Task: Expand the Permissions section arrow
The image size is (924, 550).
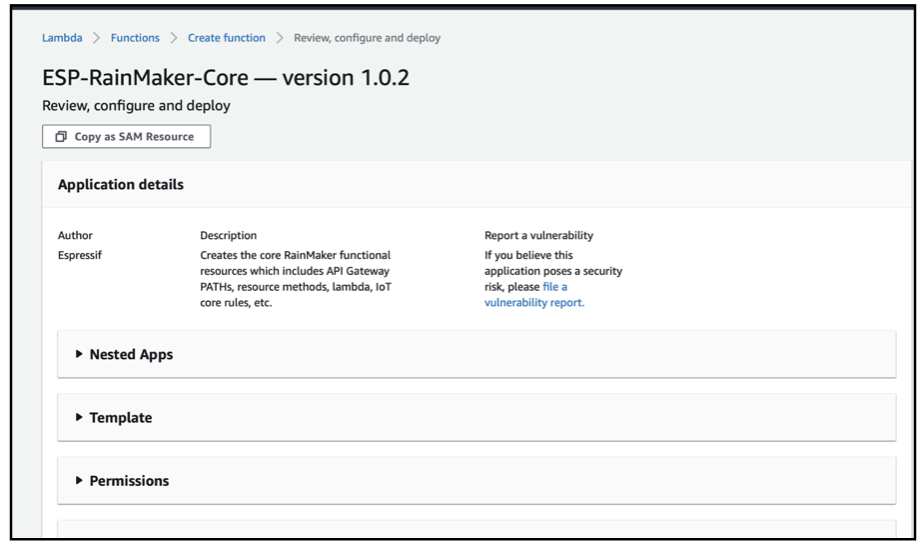Action: pos(79,480)
